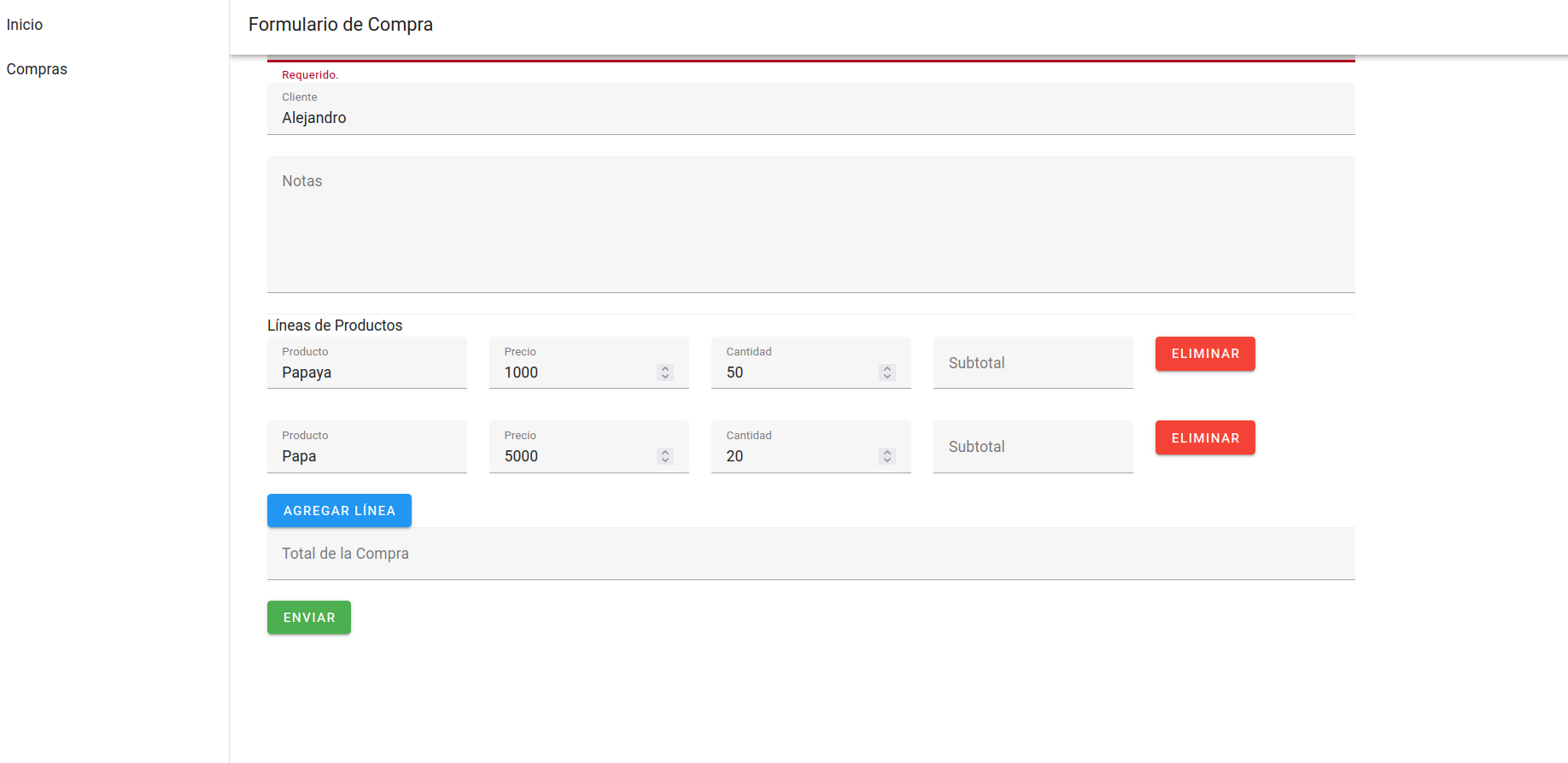Click the Total de la Compra field

[x=810, y=554]
